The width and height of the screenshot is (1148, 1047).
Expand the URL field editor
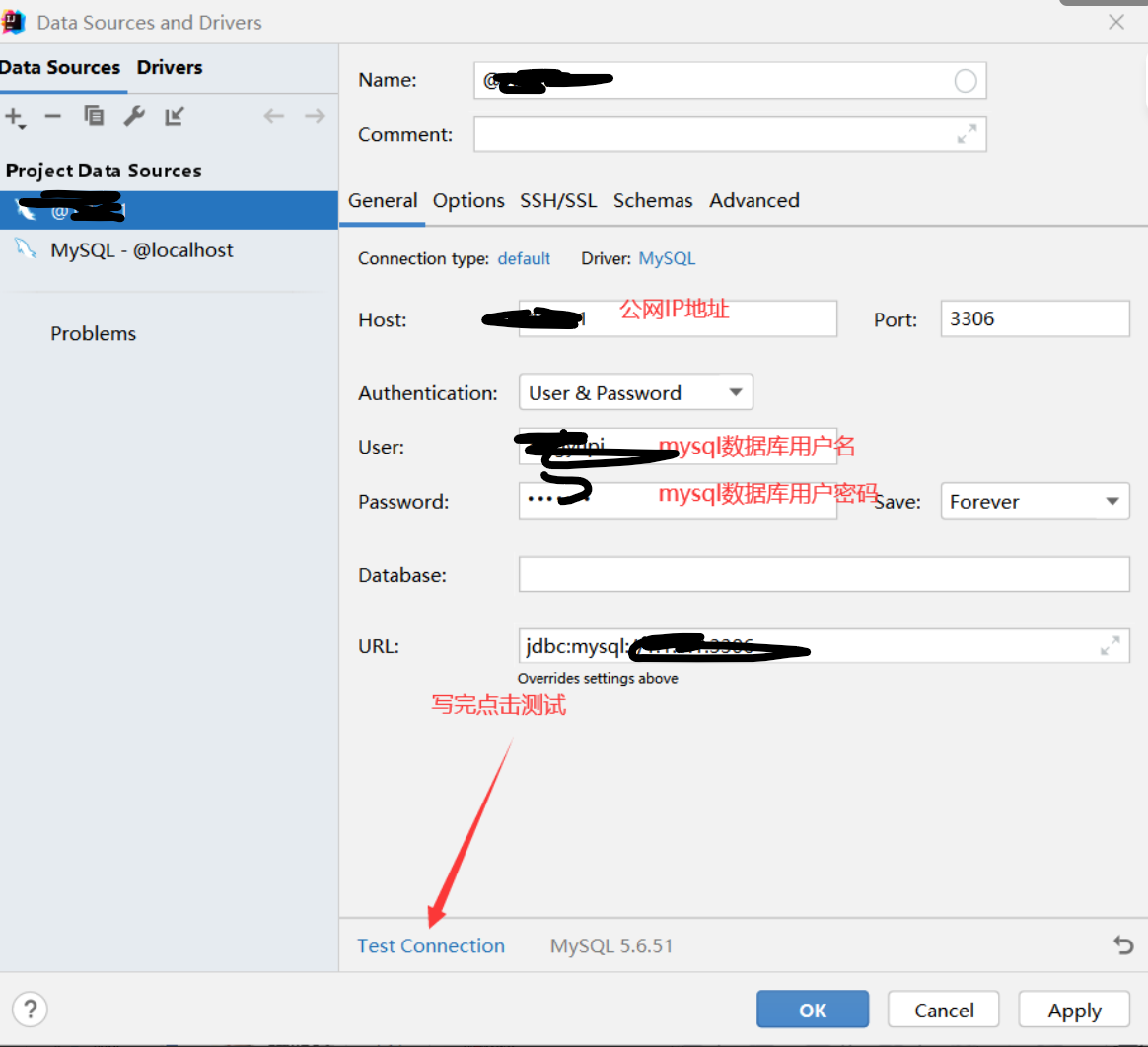[1110, 646]
